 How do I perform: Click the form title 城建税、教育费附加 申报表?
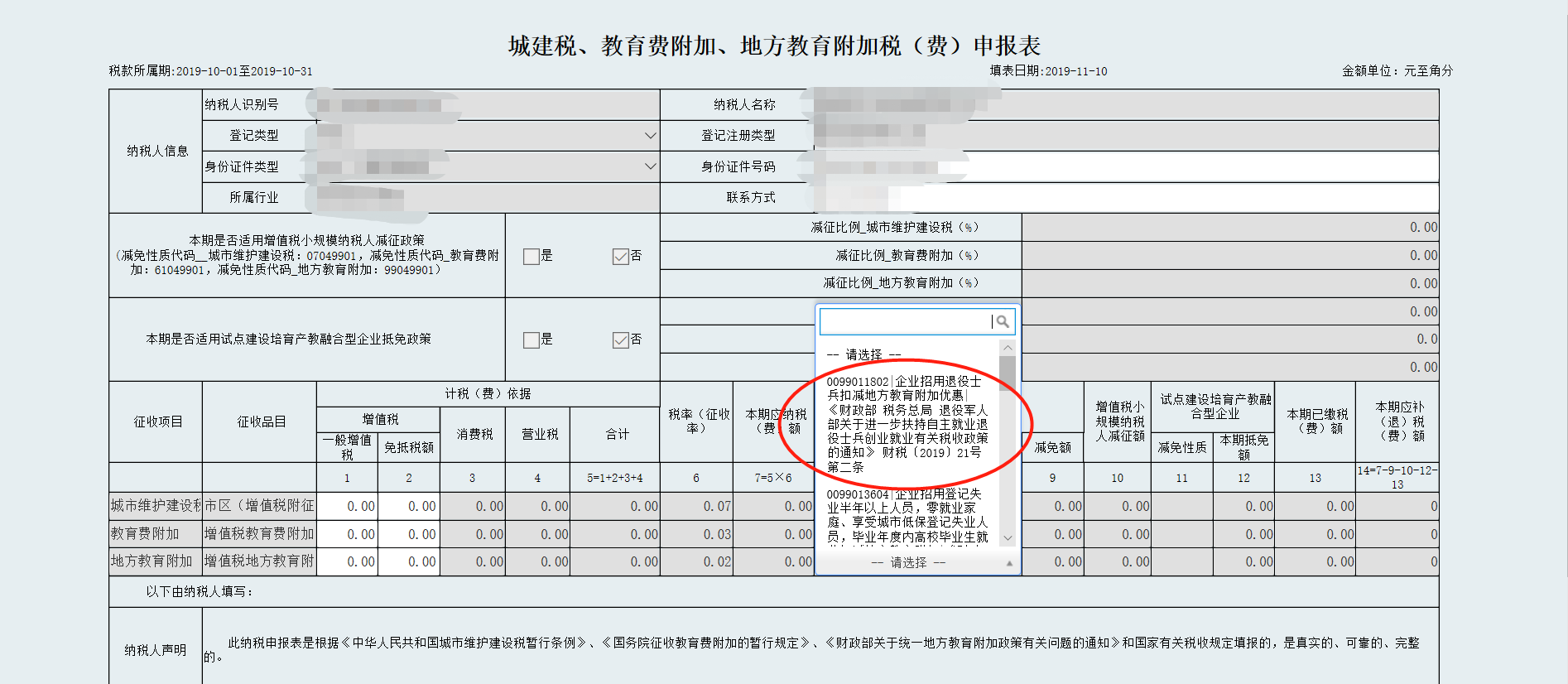[x=774, y=46]
